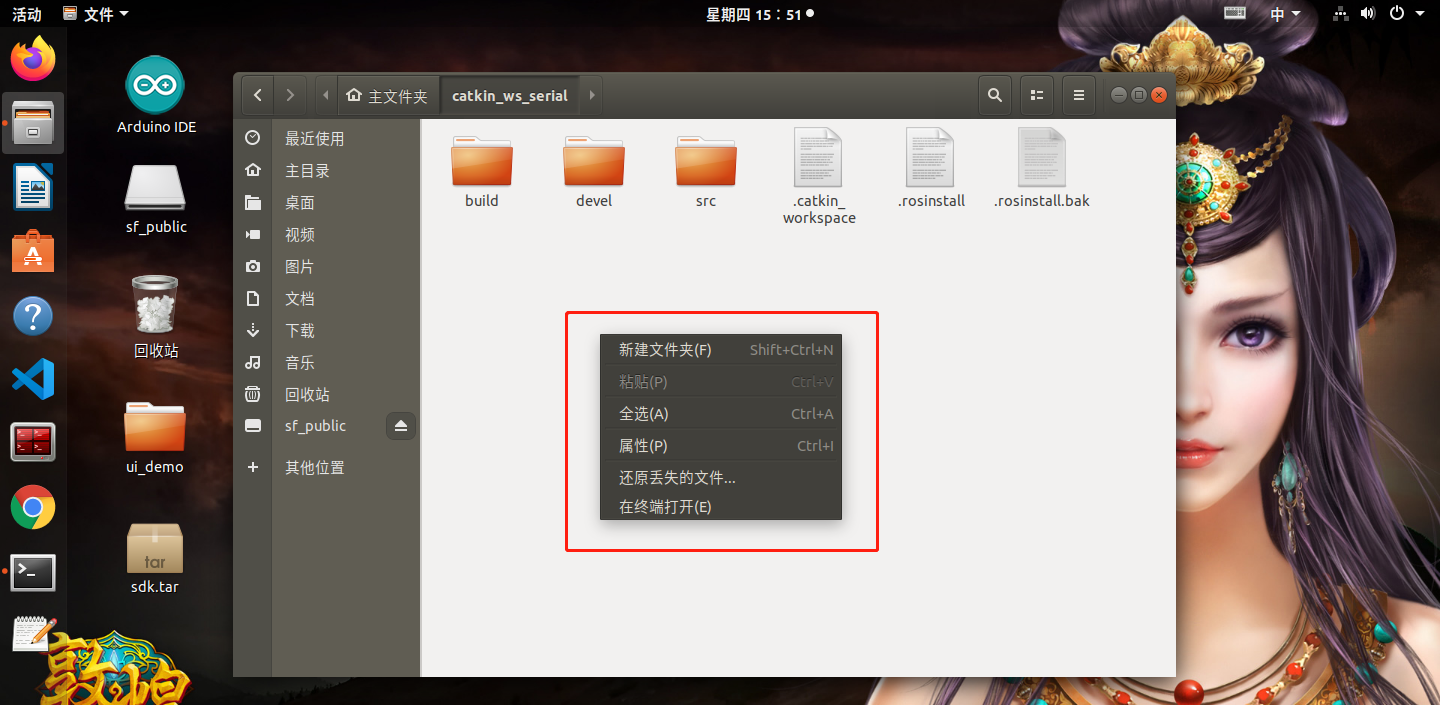
Task: Open 其他位置 in the sidebar
Action: [327, 467]
